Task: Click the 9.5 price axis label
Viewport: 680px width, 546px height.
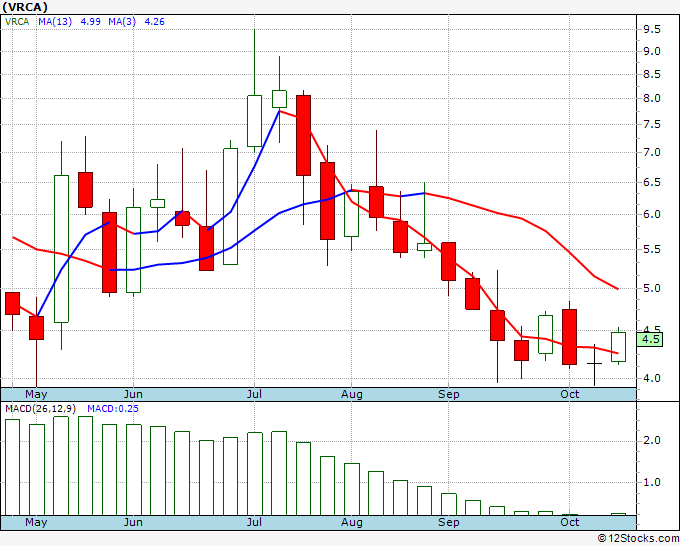Action: pos(651,29)
